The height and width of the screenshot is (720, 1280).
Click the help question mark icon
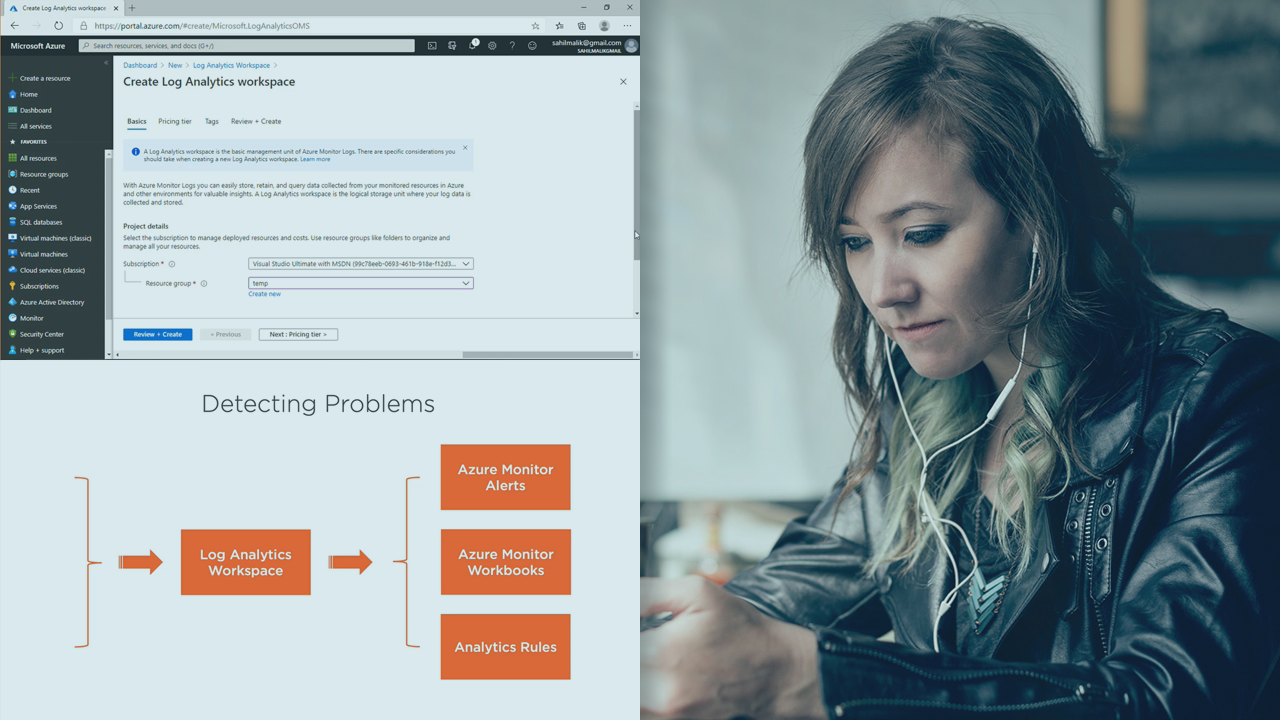tap(512, 46)
